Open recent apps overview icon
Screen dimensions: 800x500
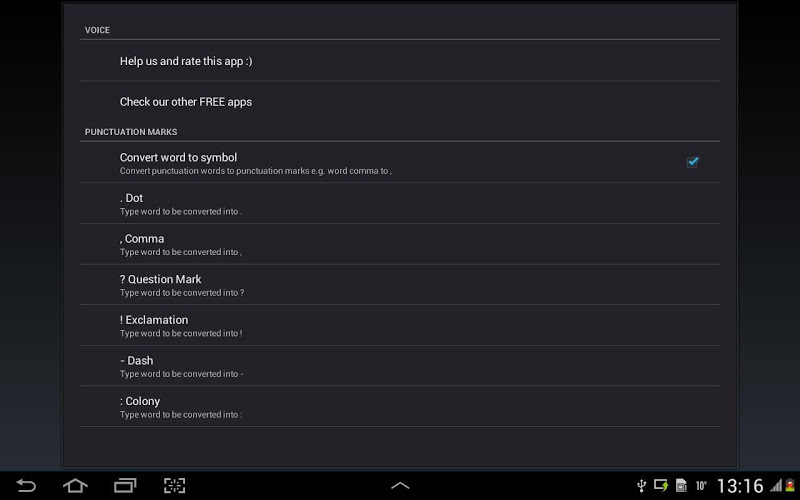point(125,485)
